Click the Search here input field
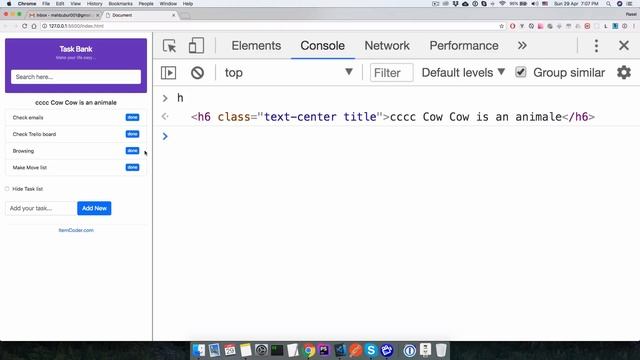 76,77
